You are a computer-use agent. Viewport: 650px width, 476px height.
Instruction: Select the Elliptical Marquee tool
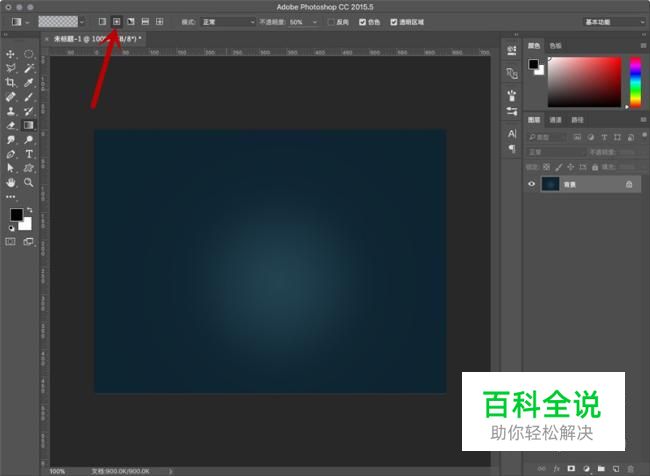coord(29,54)
